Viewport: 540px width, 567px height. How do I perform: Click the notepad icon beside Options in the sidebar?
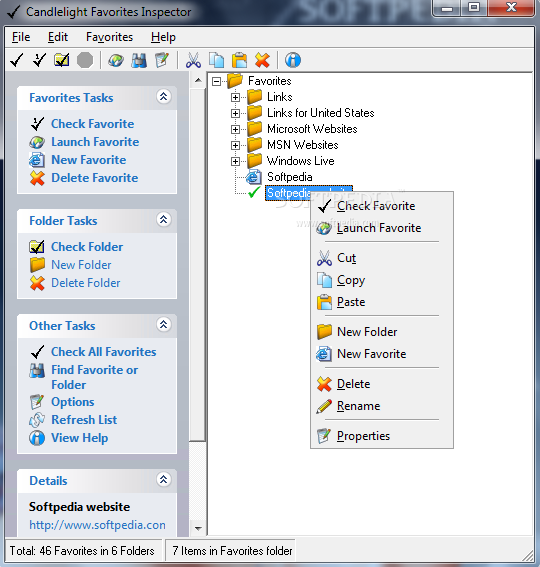click(x=37, y=402)
